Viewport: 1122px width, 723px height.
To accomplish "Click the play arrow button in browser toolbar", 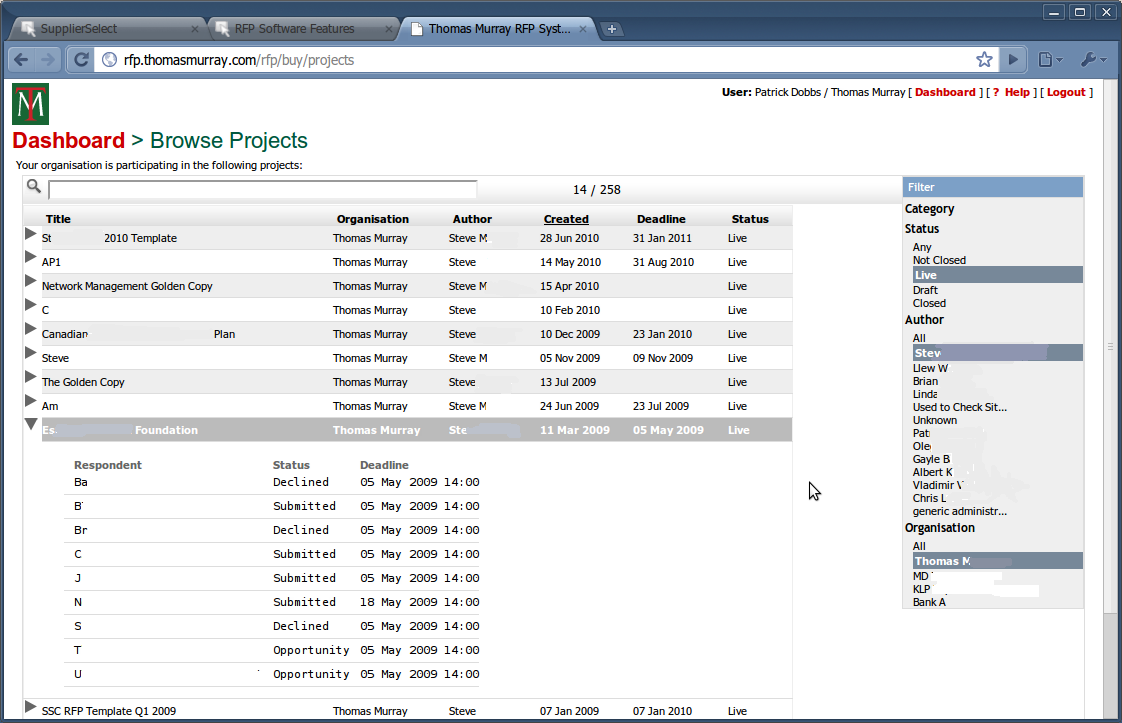I will (1013, 59).
